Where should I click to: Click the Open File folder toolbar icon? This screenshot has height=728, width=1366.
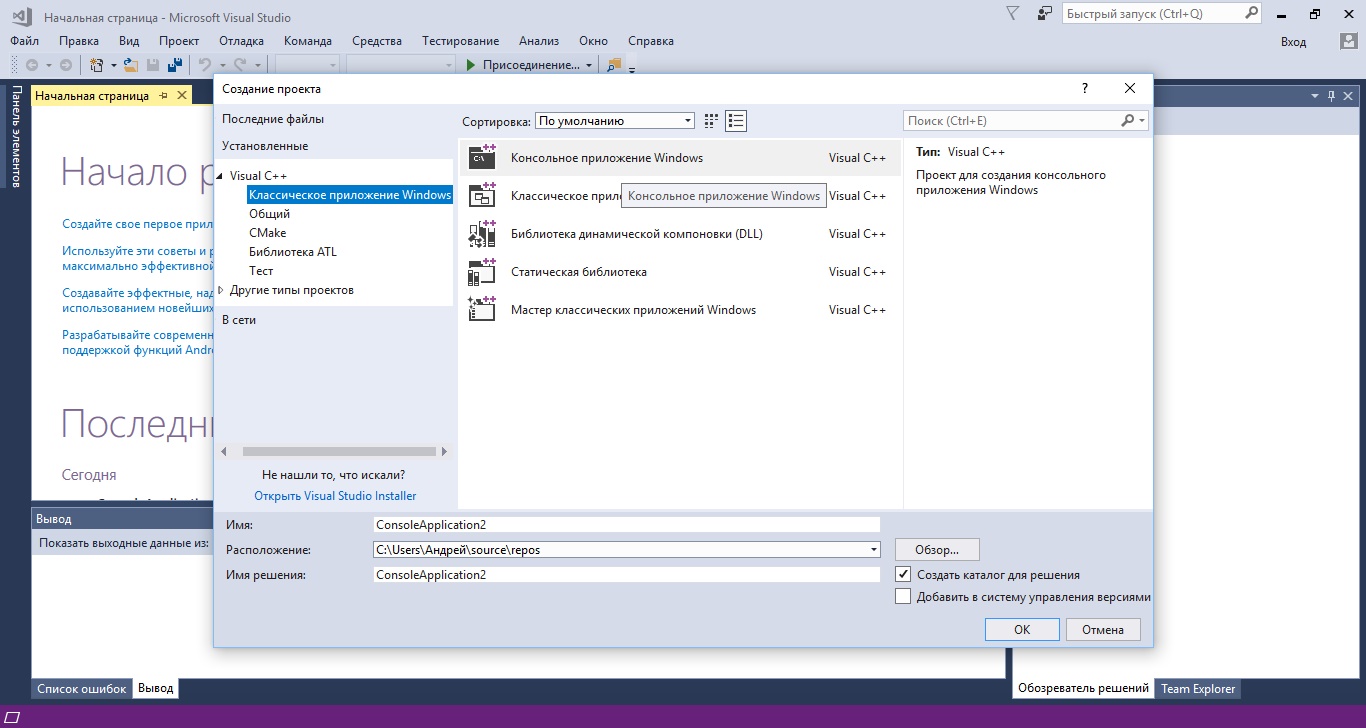point(131,65)
